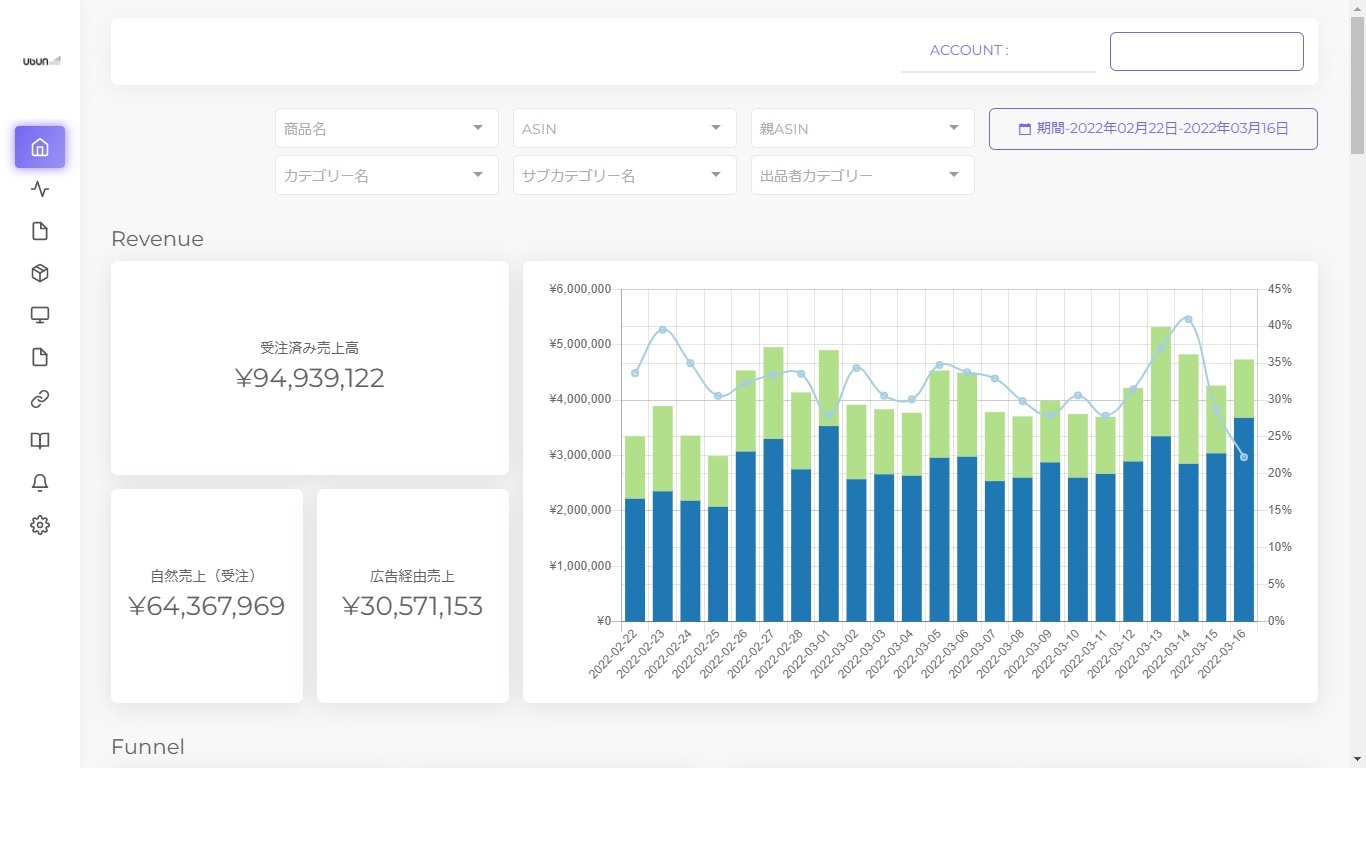Expand the 商品名 dropdown
The height and width of the screenshot is (848, 1366).
point(387,128)
